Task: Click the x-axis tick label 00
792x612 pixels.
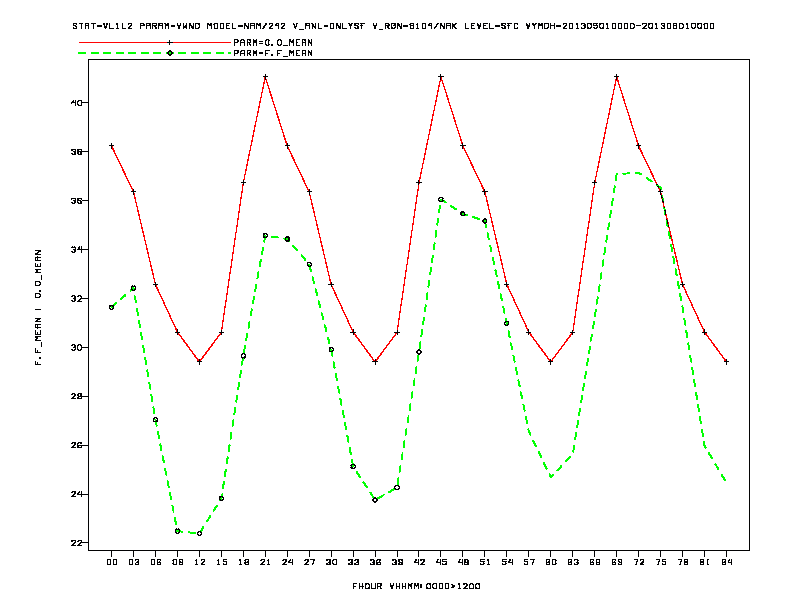Action: [112, 562]
